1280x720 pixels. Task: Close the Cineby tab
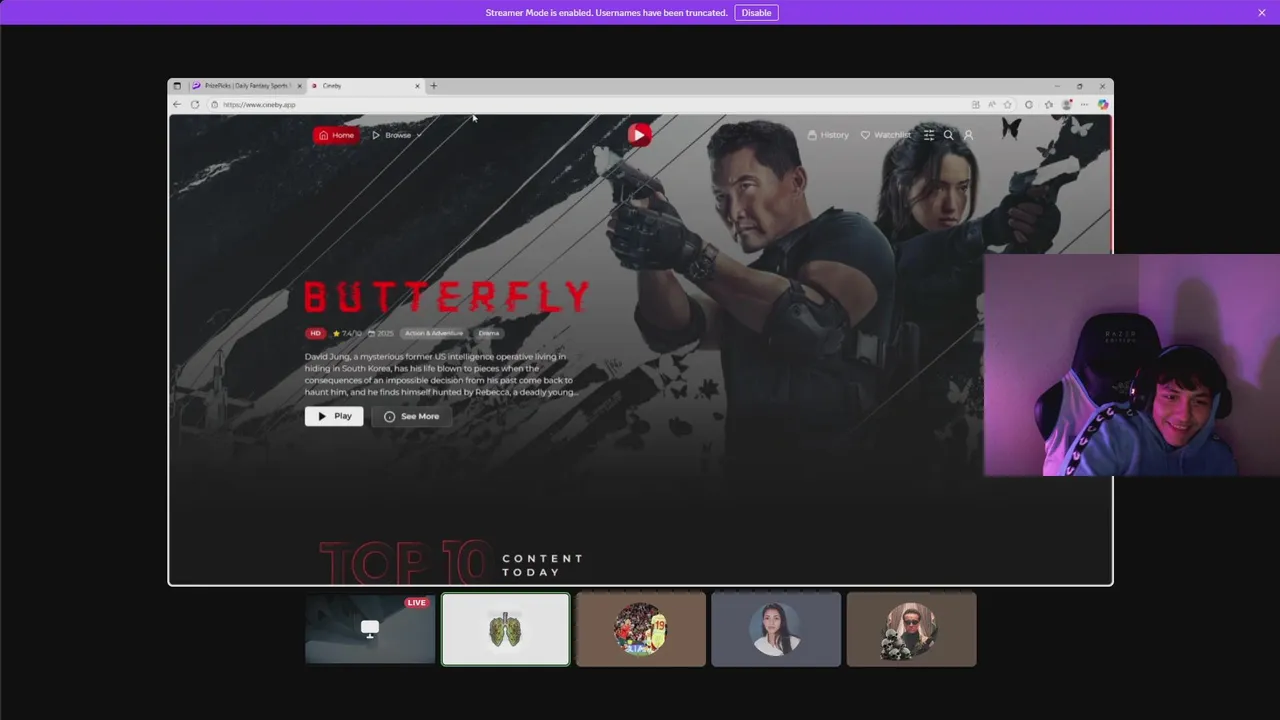(417, 86)
